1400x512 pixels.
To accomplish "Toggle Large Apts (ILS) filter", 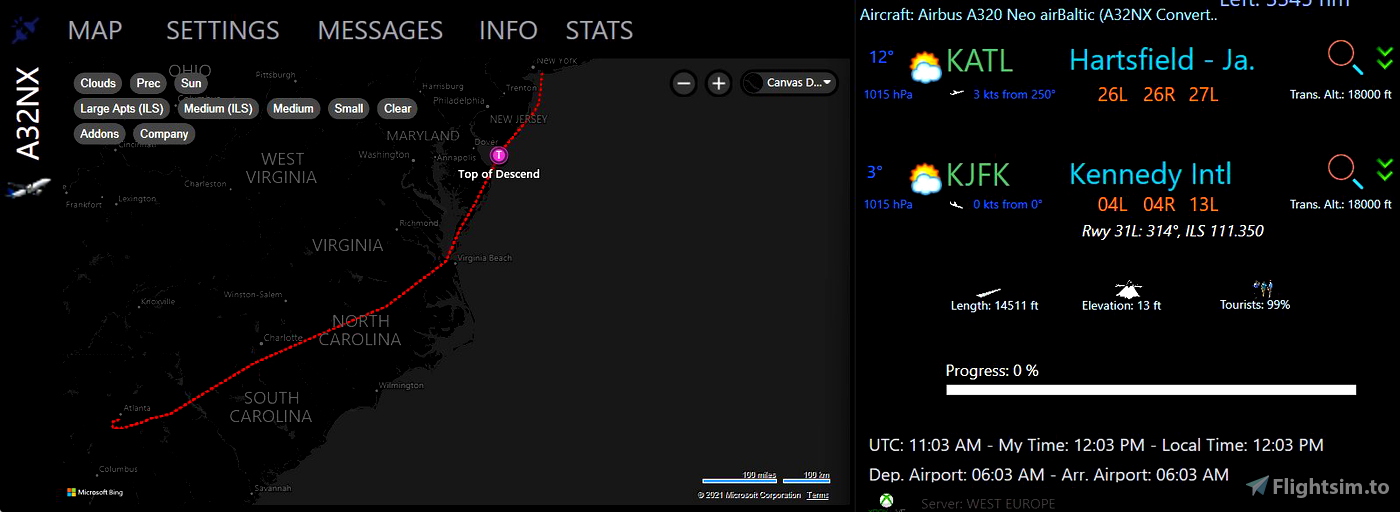I will [x=122, y=108].
